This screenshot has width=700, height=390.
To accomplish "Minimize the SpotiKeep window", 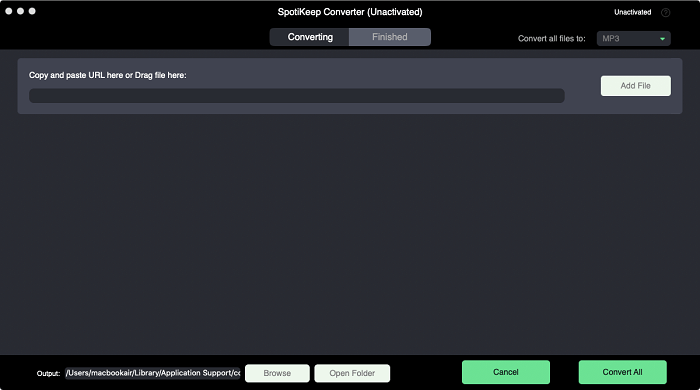I will pos(20,11).
